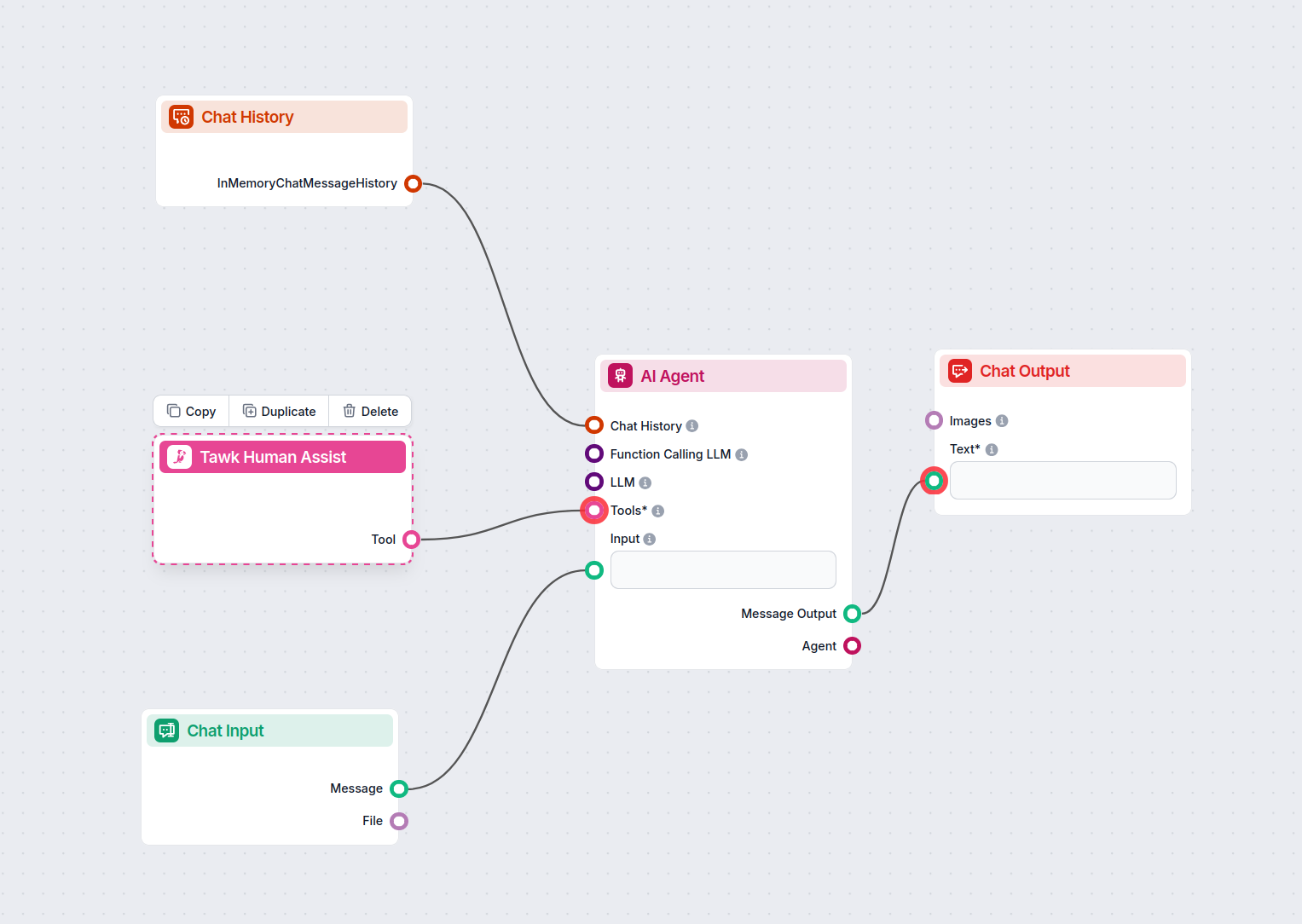The width and height of the screenshot is (1302, 924).
Task: Click the Agent output port
Action: coord(852,646)
